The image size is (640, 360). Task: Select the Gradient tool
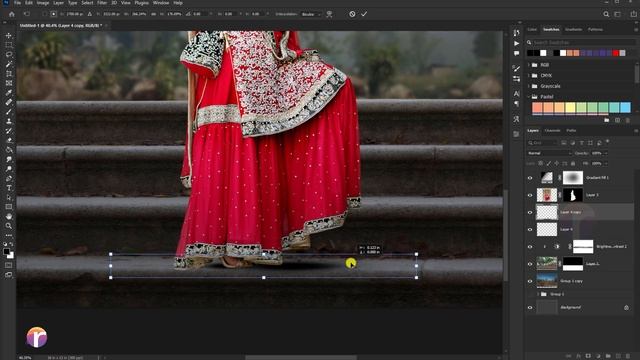[x=9, y=150]
